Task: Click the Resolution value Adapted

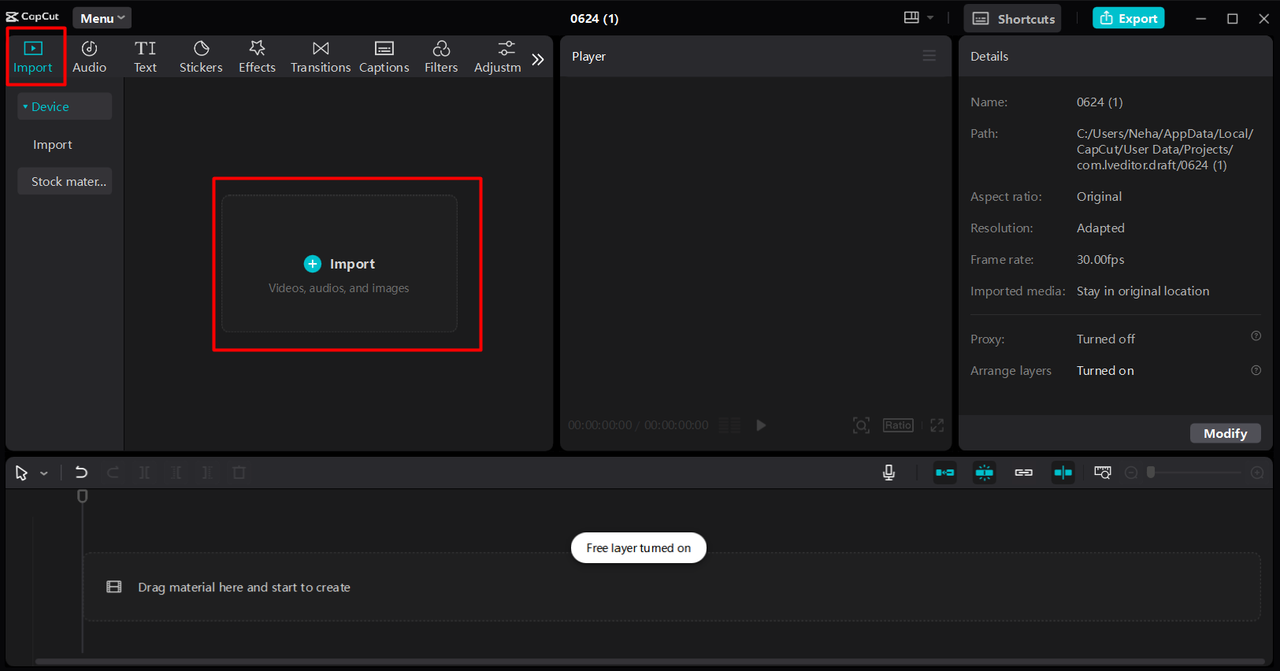Action: click(x=1100, y=228)
